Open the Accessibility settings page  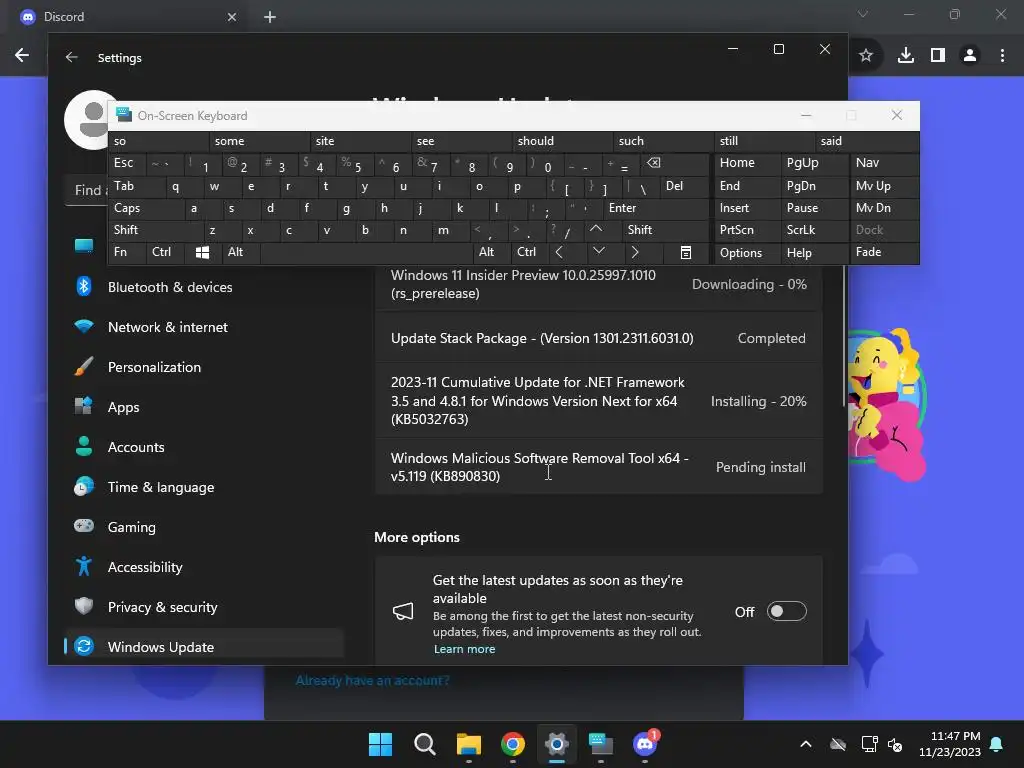coord(204,567)
